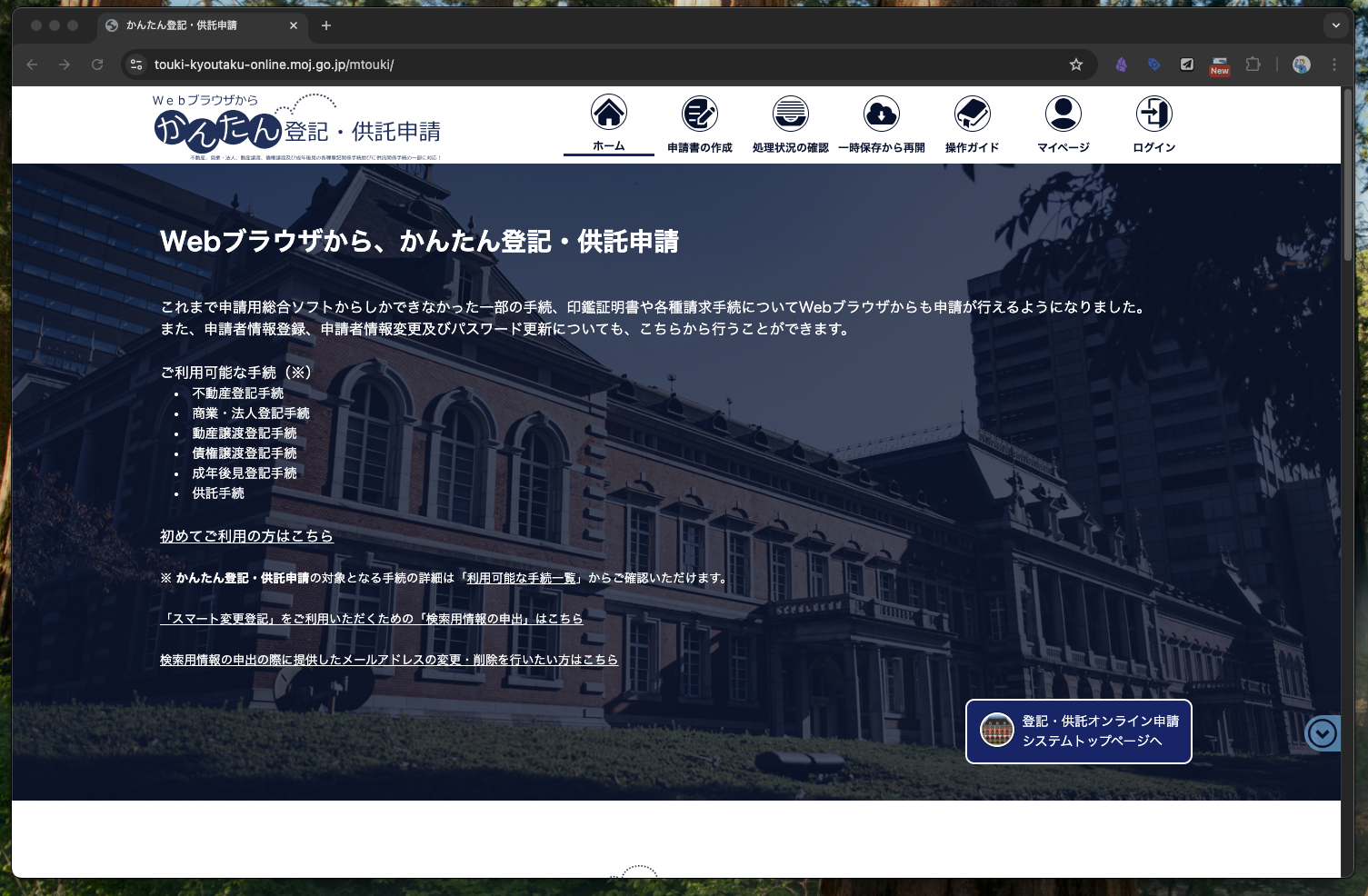Click the ログイン login icon

(x=1153, y=114)
